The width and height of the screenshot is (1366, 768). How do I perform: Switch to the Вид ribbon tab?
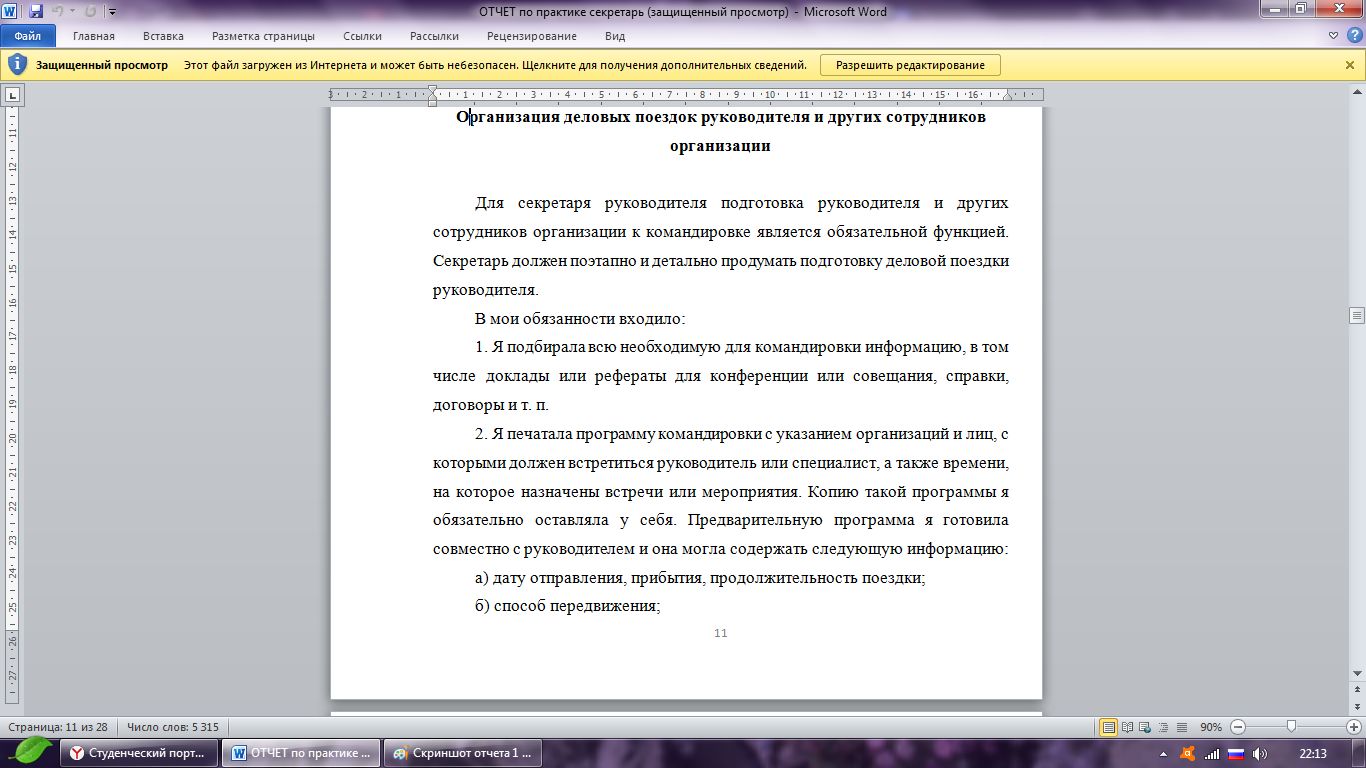pyautogui.click(x=615, y=36)
